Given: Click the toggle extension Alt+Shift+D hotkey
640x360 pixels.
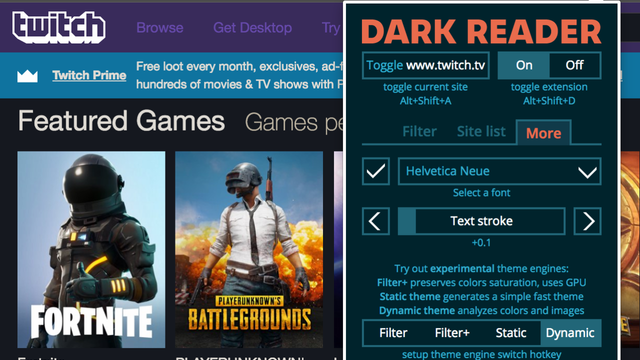Looking at the screenshot, I should pos(549,94).
